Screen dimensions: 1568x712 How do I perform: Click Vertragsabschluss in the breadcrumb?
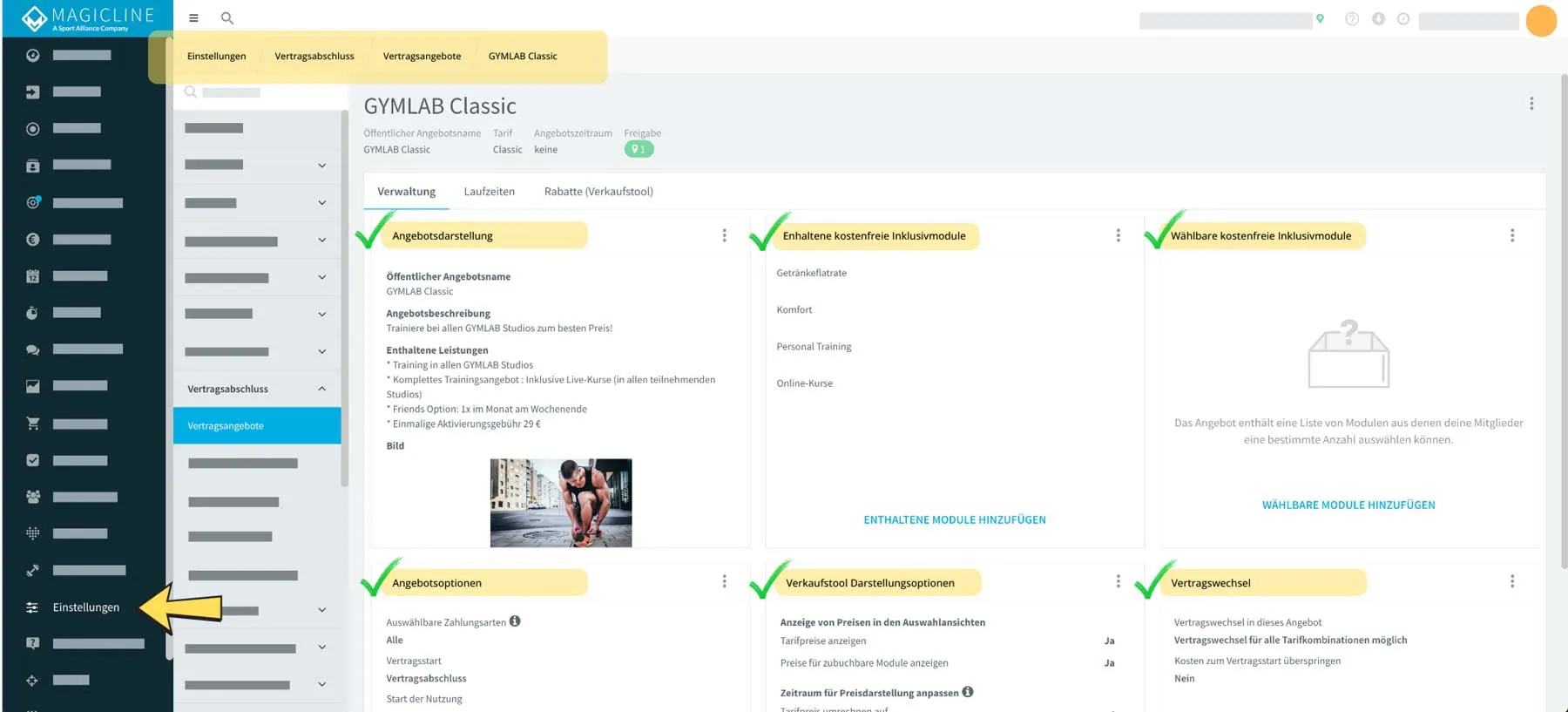pyautogui.click(x=314, y=57)
